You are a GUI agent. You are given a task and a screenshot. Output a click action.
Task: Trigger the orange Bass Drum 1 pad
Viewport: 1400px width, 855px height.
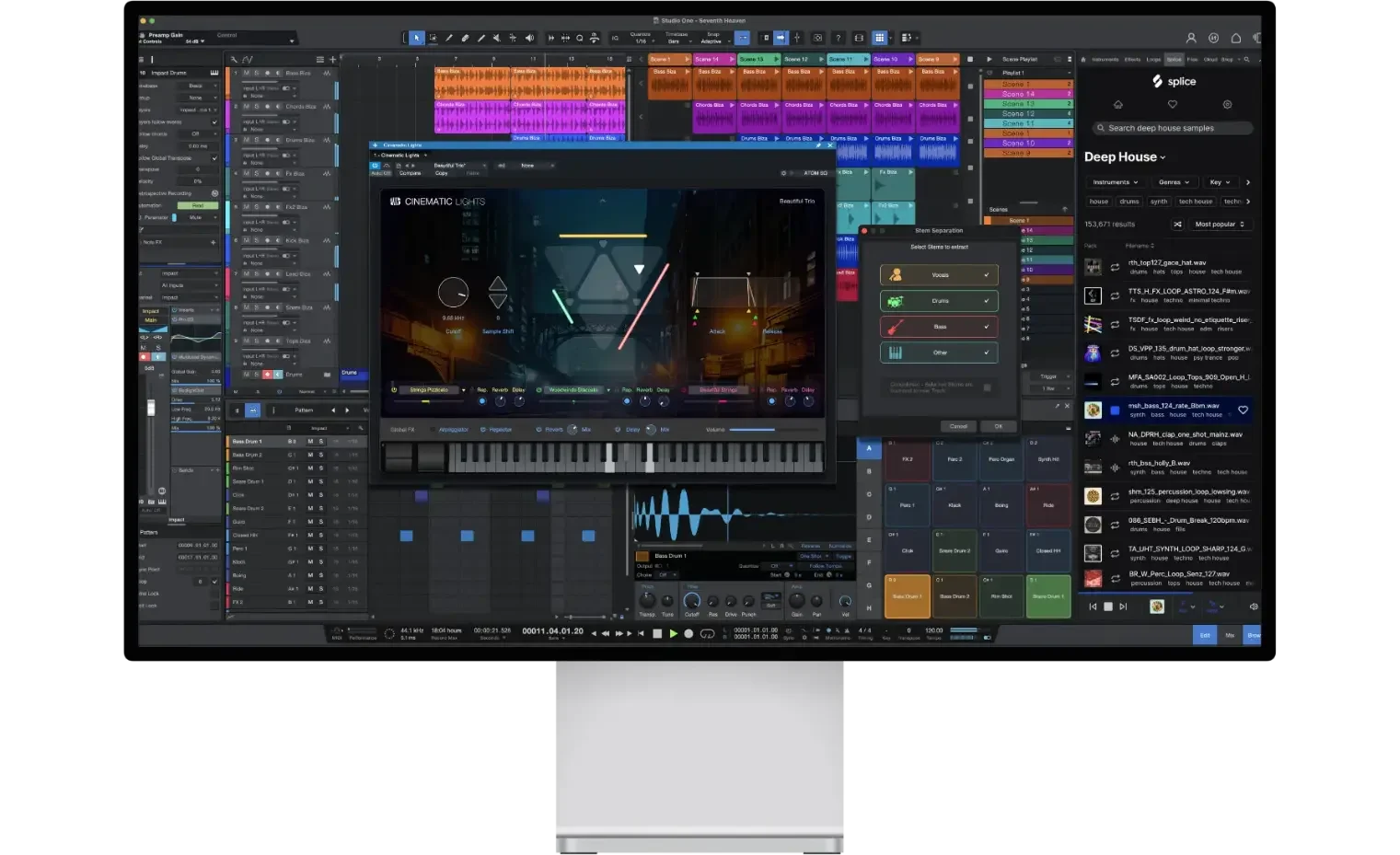(907, 595)
